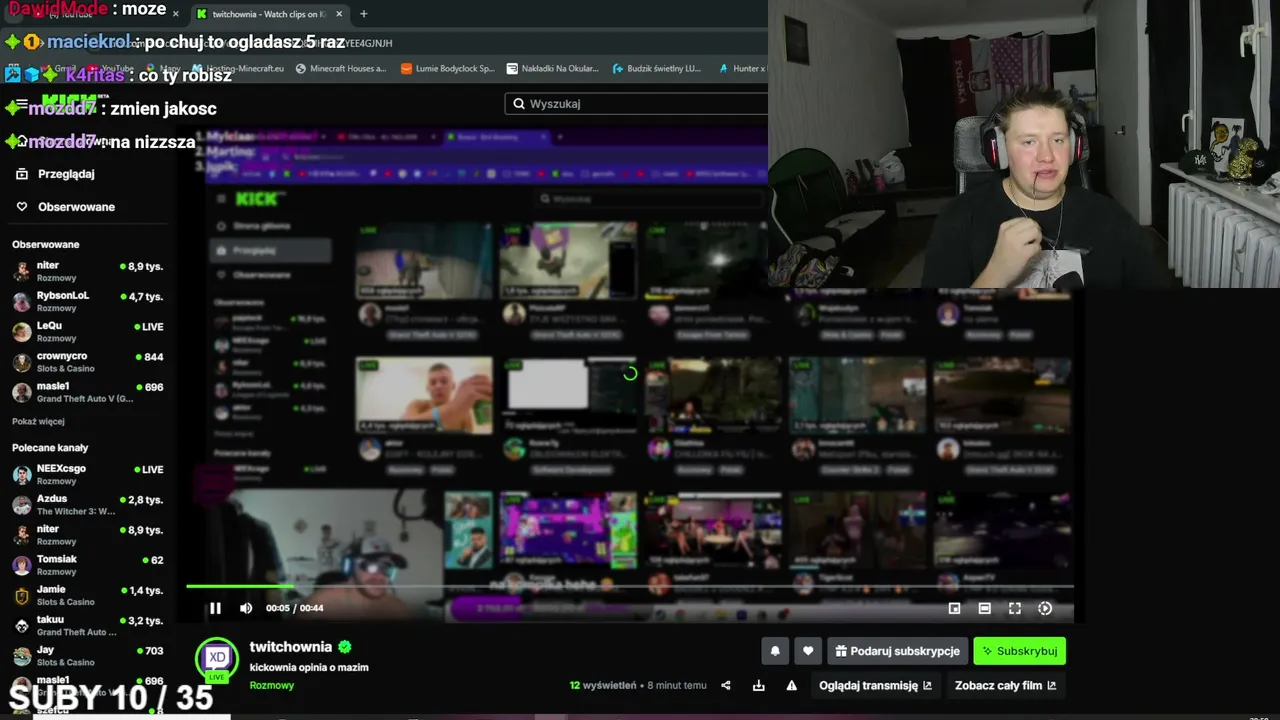The width and height of the screenshot is (1280, 720).
Task: Click the heart follow button
Action: tap(808, 651)
